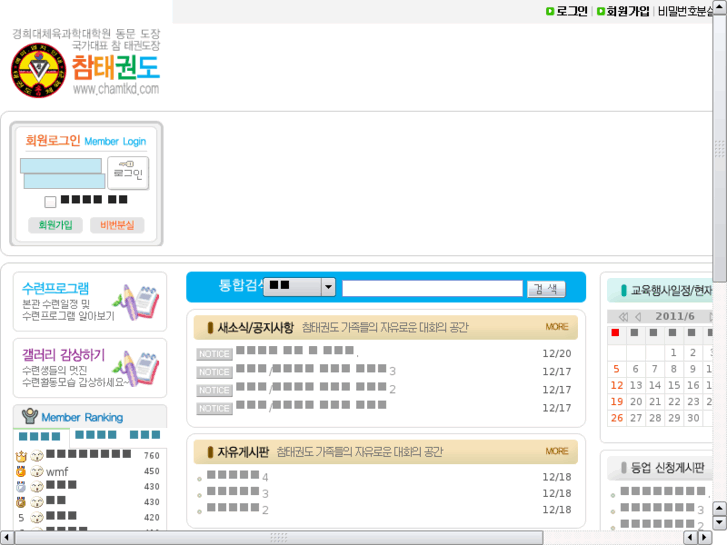Screen dimensions: 727x545
Task: Click the calendar previous-month arrow
Action: click(x=638, y=317)
